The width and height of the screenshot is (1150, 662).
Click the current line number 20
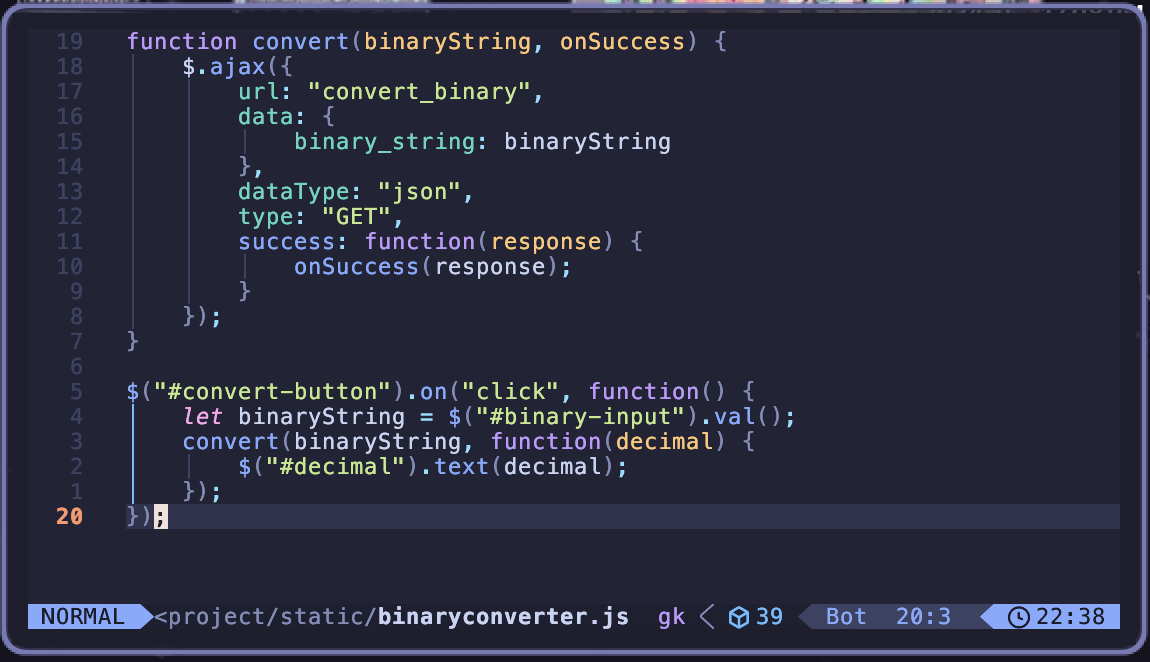tap(69, 517)
